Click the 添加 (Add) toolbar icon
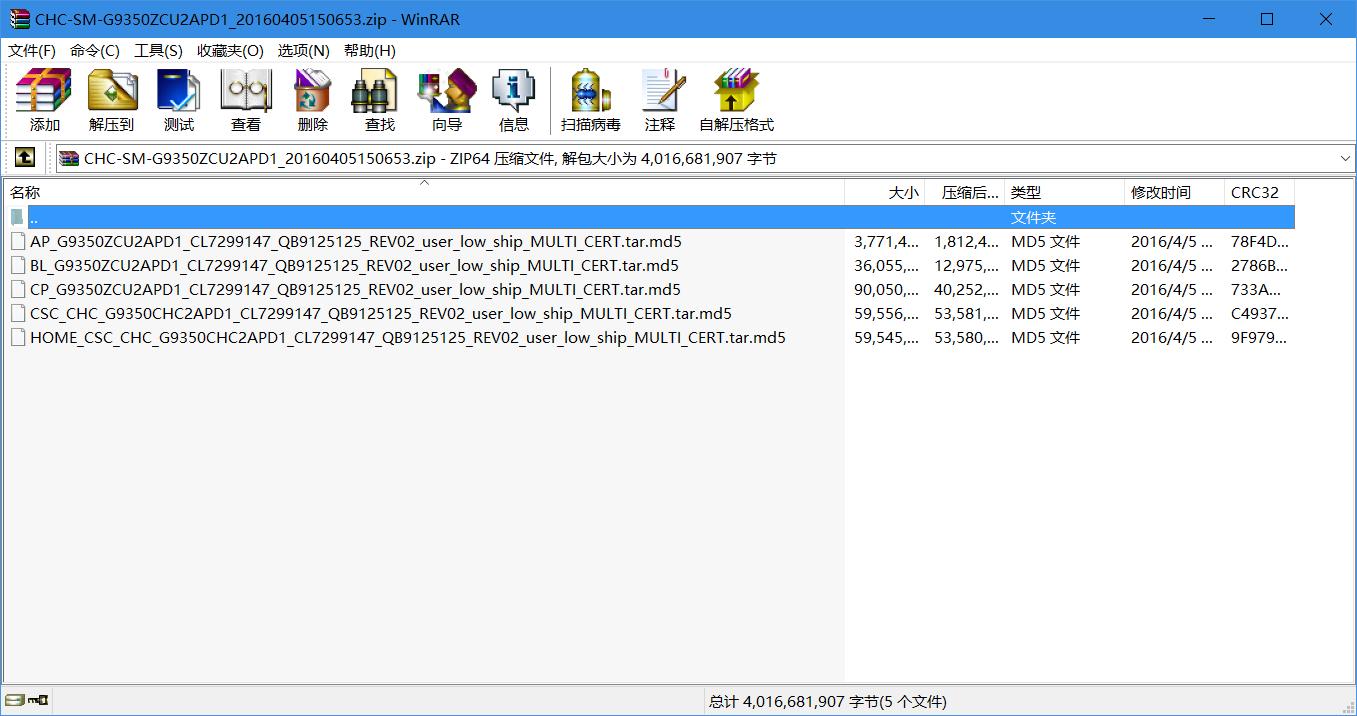 (x=44, y=100)
